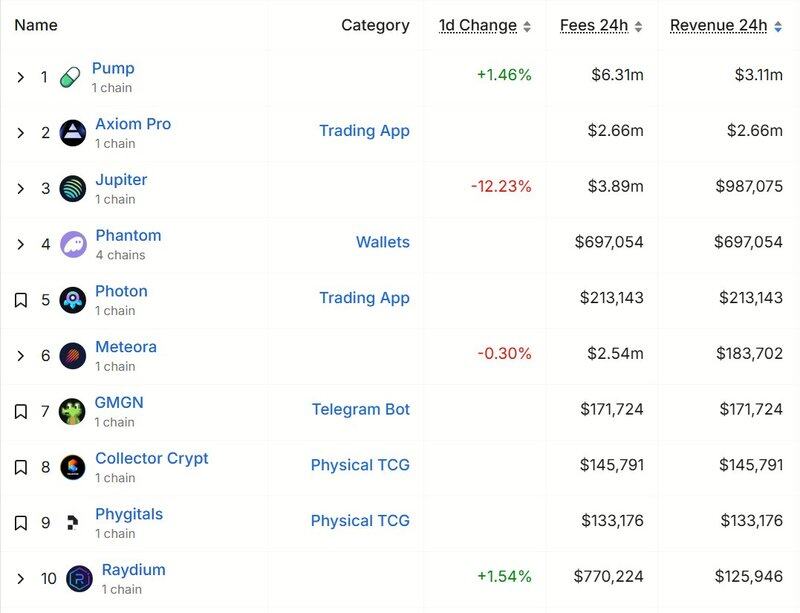This screenshot has width=800, height=613.
Task: Expand the Raydium row chevron
Action: 20,578
